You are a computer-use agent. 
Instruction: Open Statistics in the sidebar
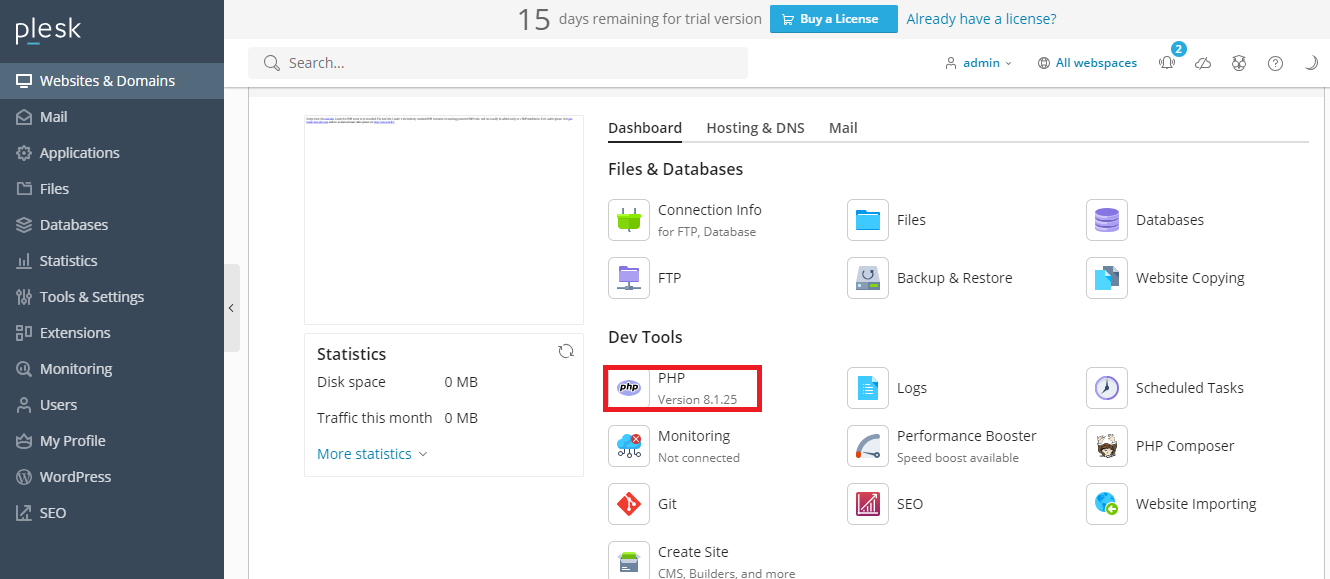point(112,261)
